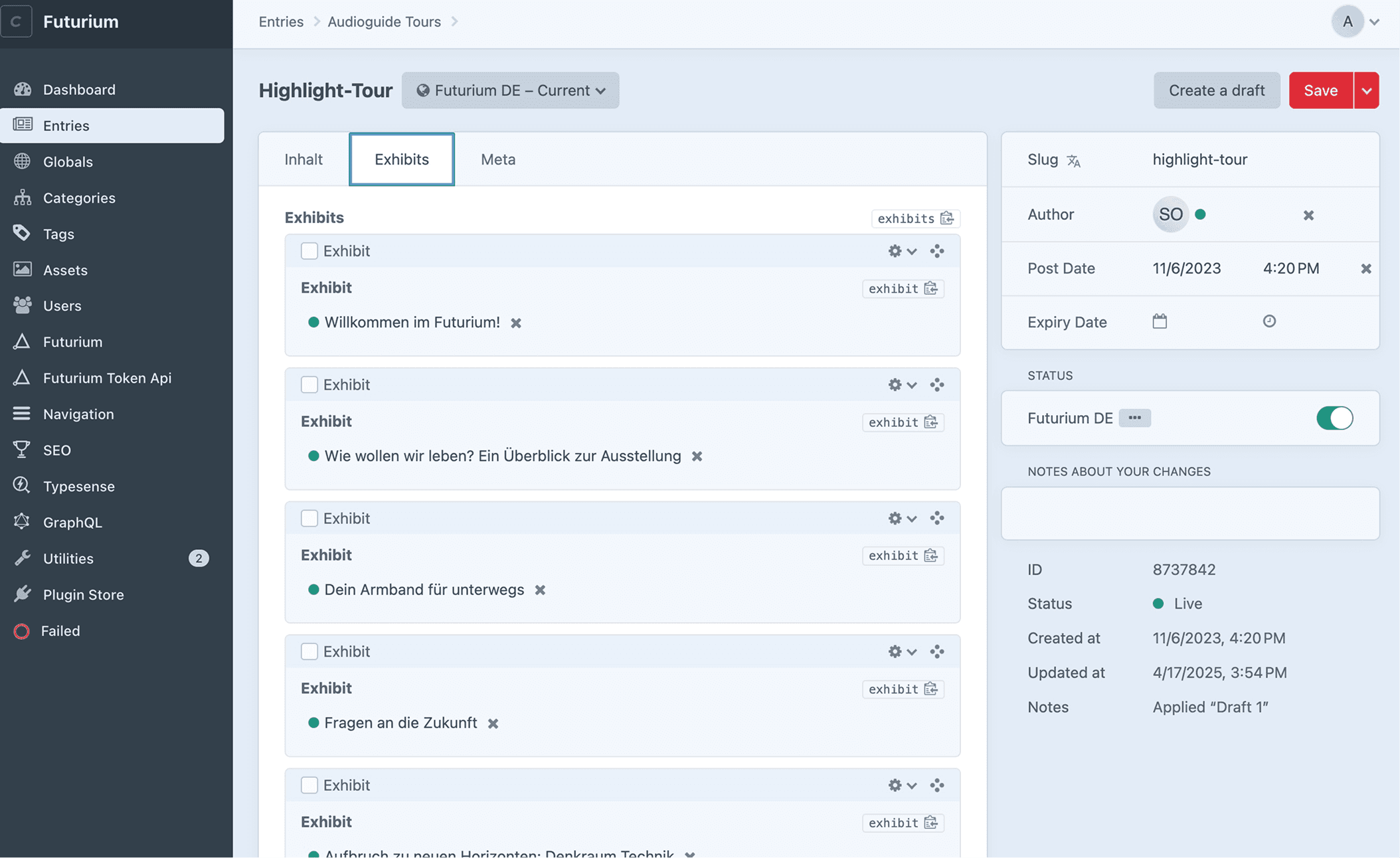
Task: Remove the SO author
Action: pos(1308,215)
